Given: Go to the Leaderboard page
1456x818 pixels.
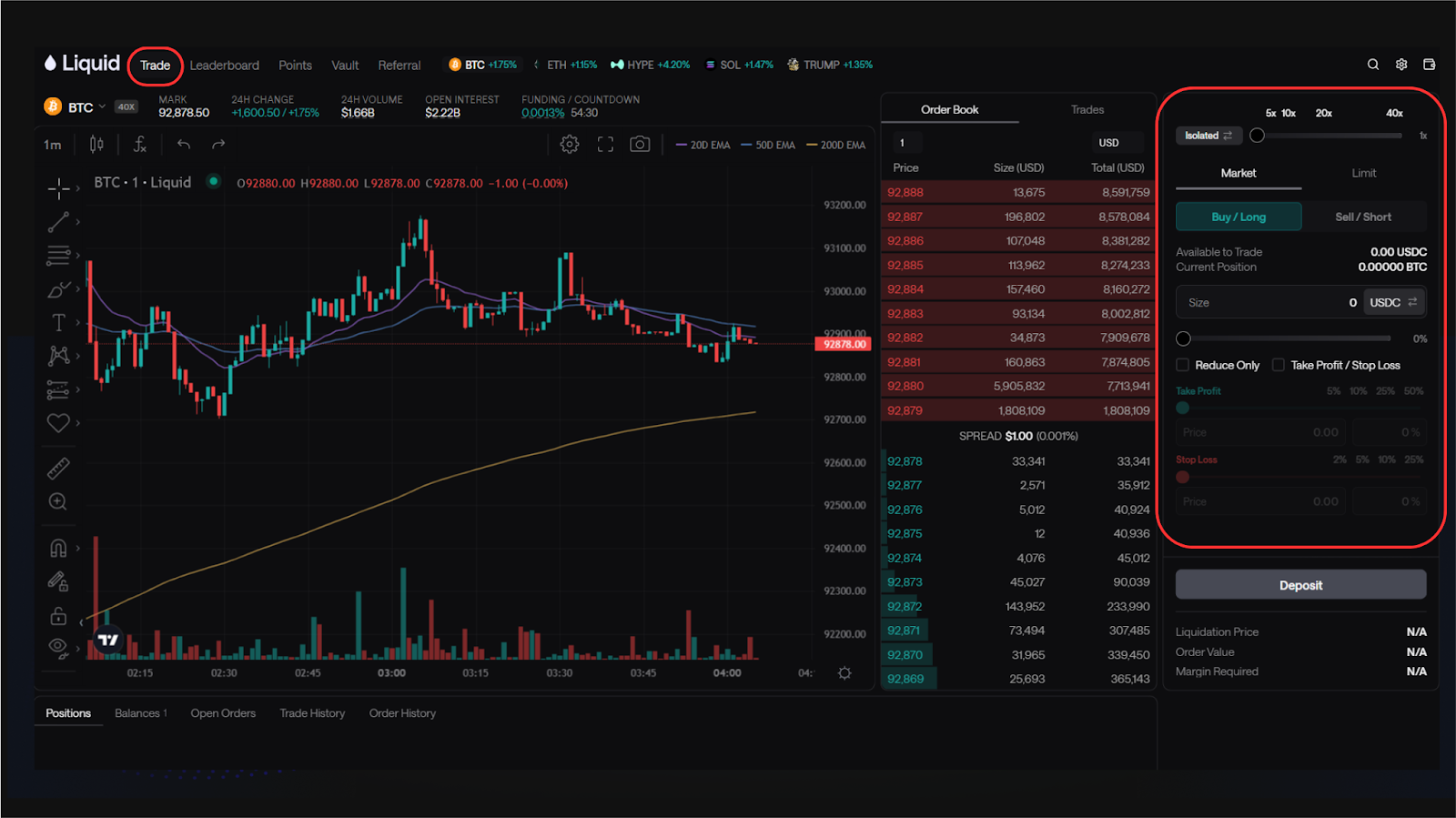Looking at the screenshot, I should pos(225,66).
